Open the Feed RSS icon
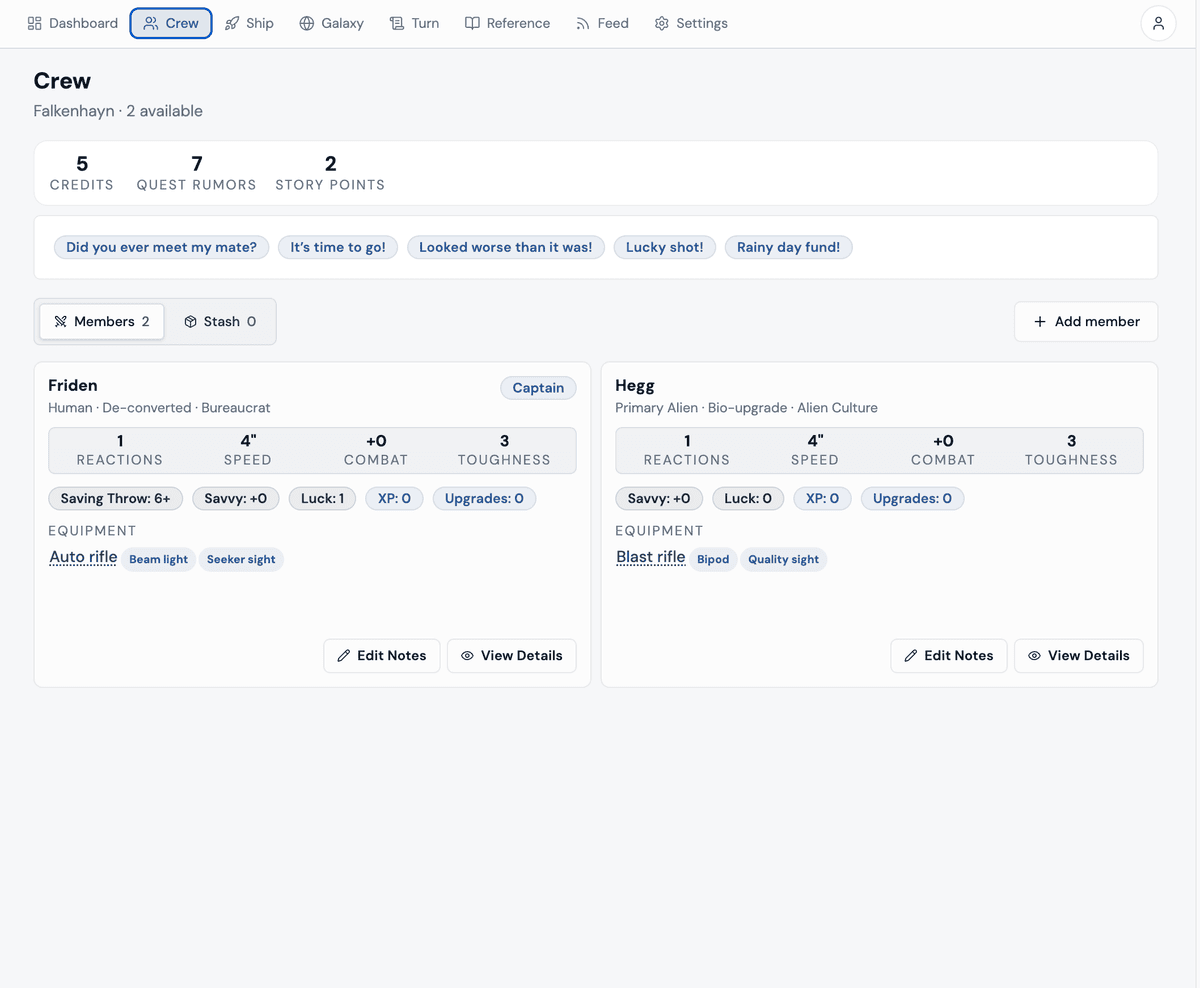 click(583, 23)
